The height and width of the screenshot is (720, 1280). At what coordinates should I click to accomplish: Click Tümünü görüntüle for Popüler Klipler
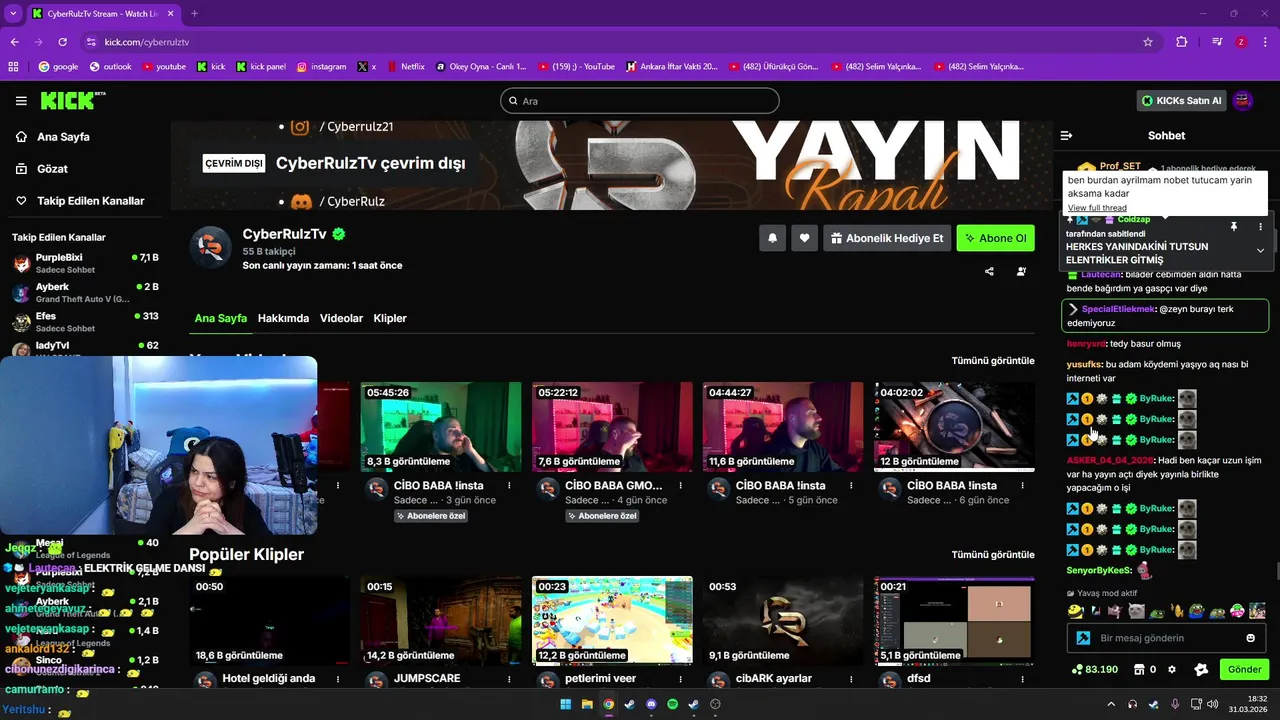pyautogui.click(x=993, y=554)
